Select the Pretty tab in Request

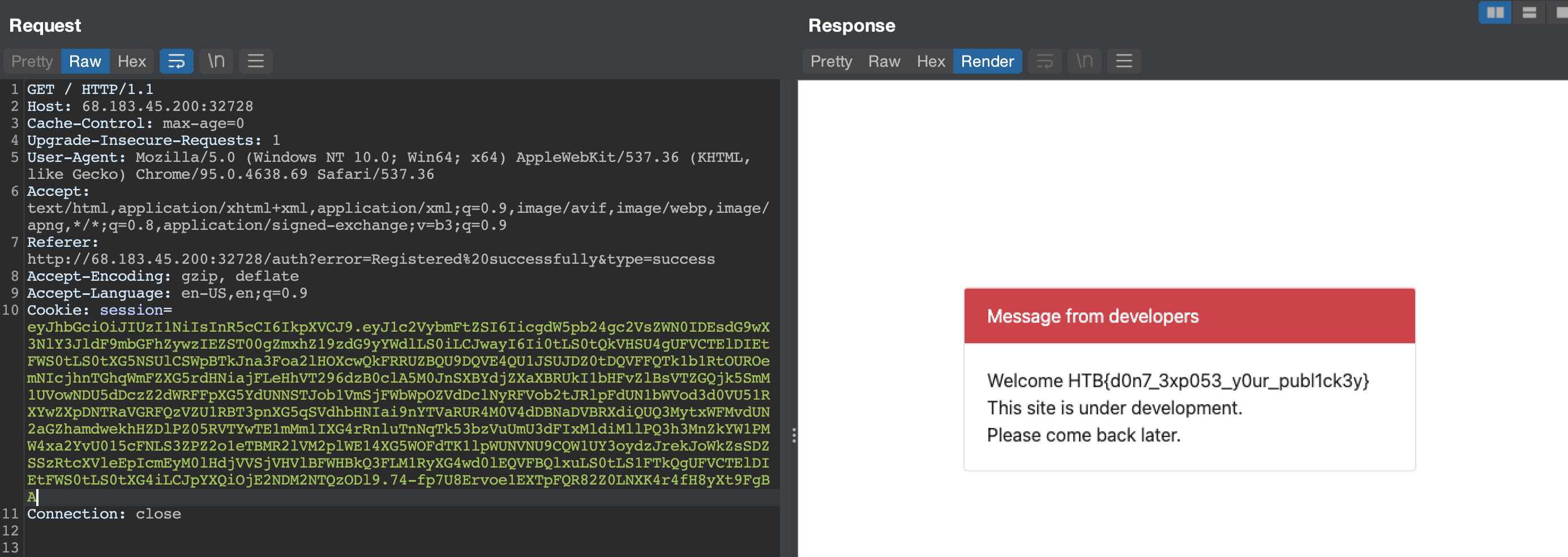[x=32, y=61]
